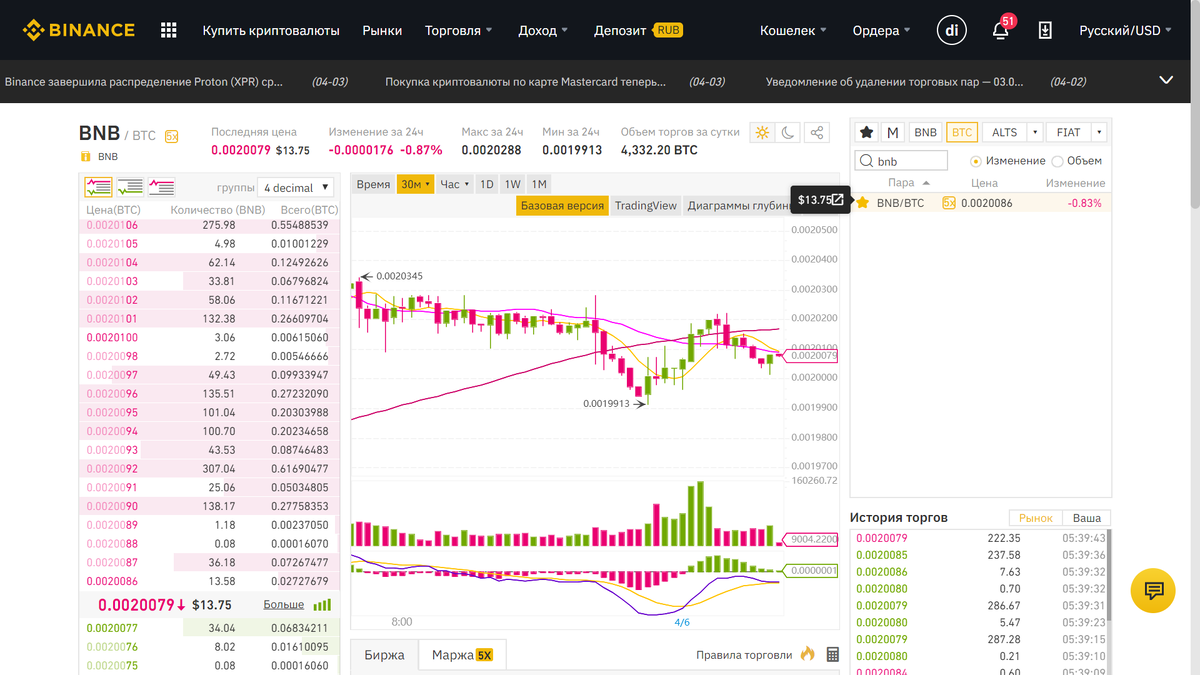Show buy orders only view
The image size is (1200, 675).
(130, 186)
